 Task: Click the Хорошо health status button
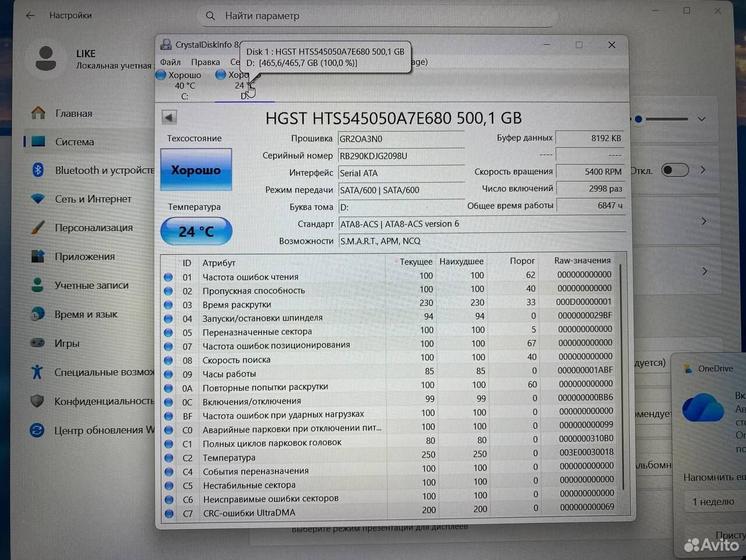pyautogui.click(x=196, y=171)
